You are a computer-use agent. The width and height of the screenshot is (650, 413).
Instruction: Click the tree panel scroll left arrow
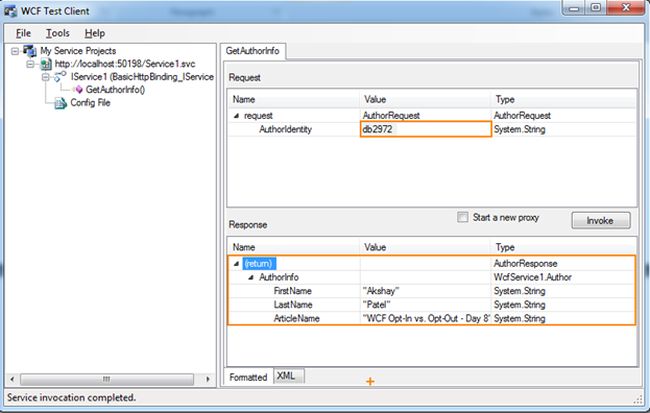tap(12, 379)
